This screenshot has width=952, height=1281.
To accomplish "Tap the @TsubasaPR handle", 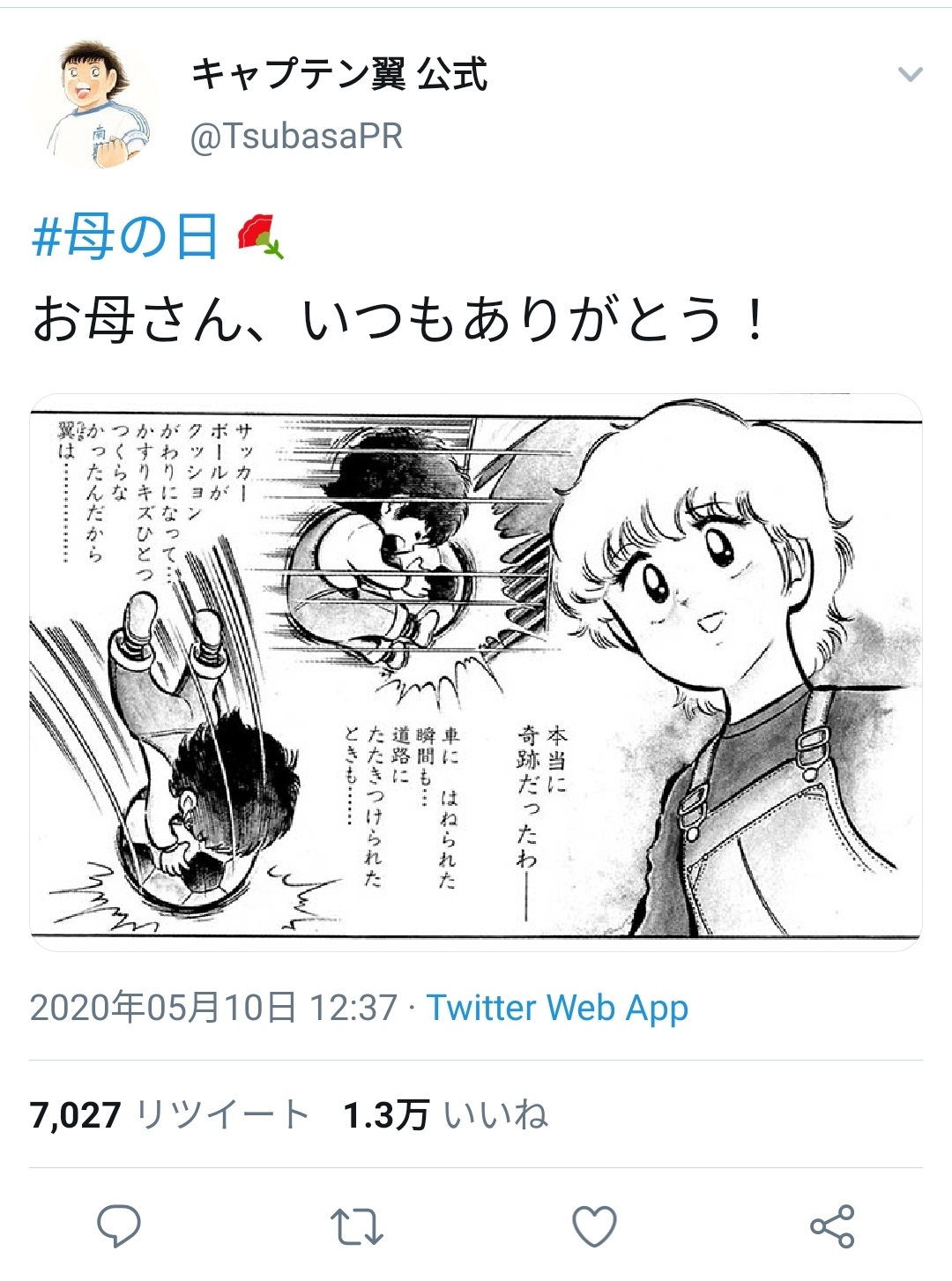I will (297, 137).
